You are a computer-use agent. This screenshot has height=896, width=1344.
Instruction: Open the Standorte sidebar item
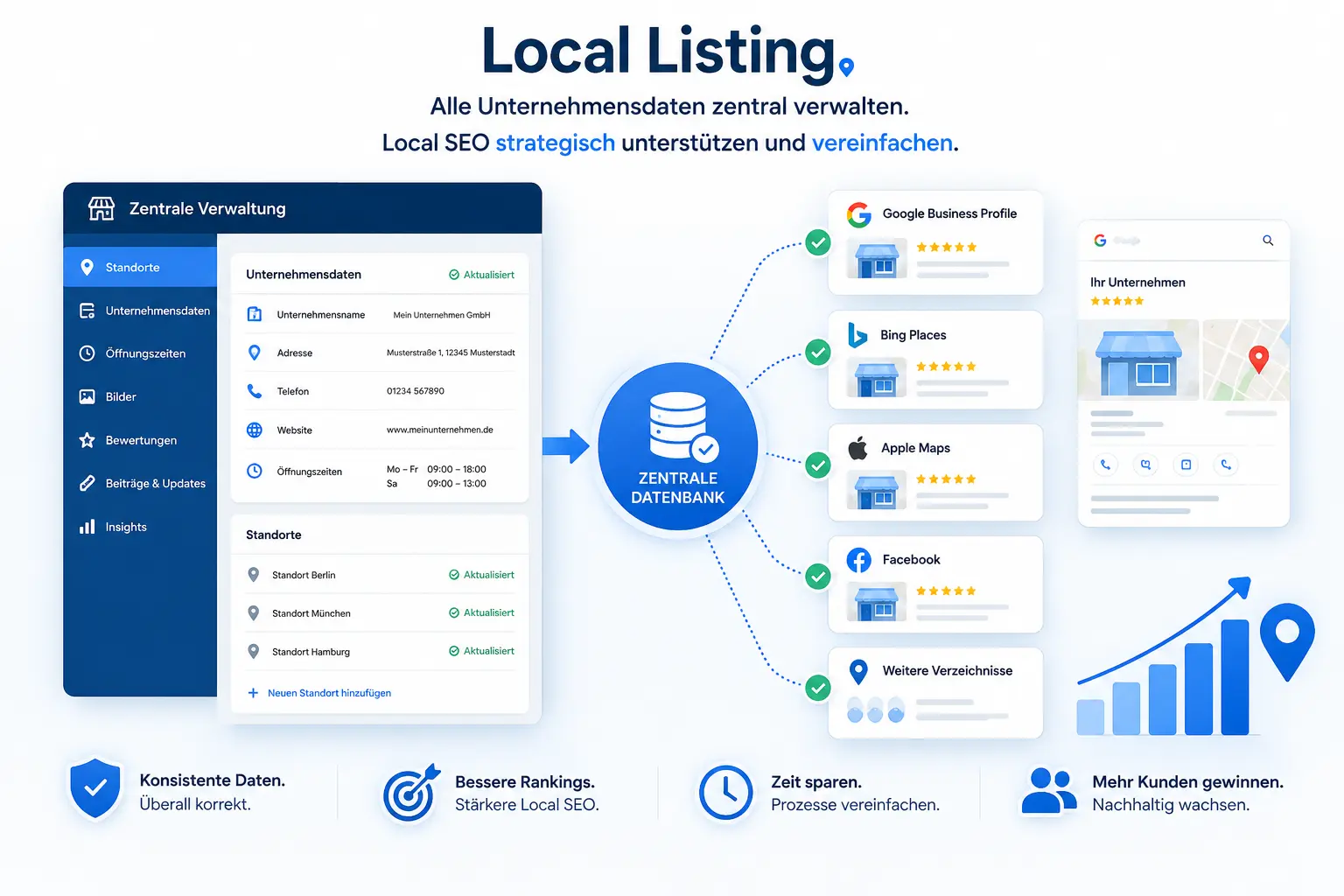[140, 267]
